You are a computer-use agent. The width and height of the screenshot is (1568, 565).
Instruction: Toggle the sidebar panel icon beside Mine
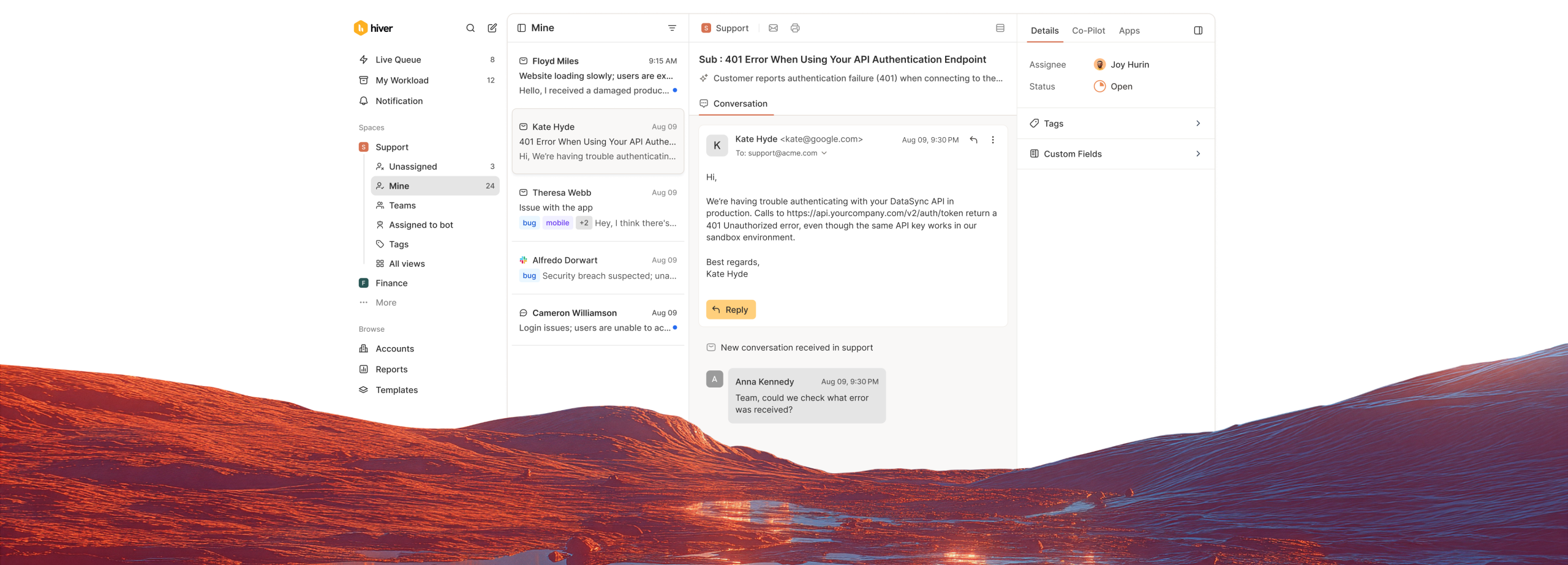pyautogui.click(x=522, y=28)
